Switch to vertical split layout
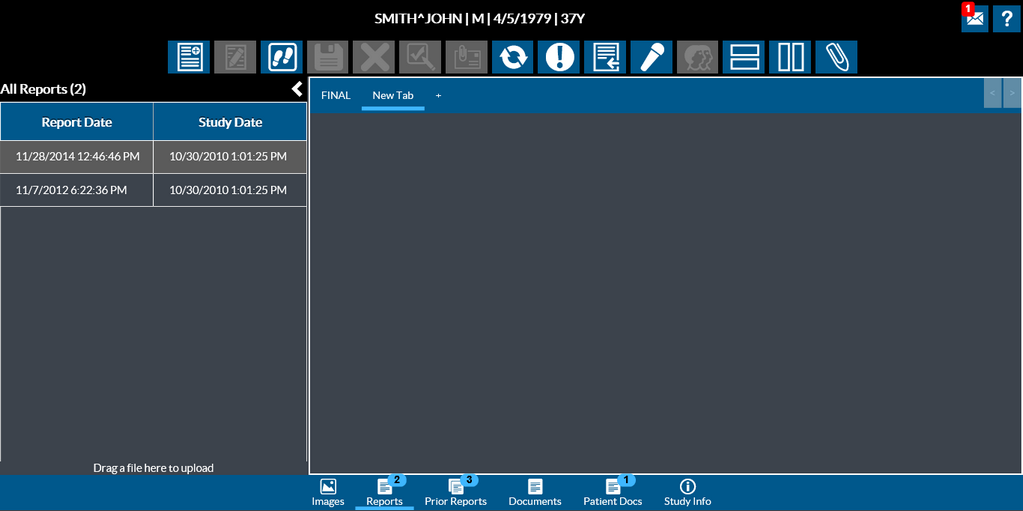Image resolution: width=1023 pixels, height=511 pixels. pos(790,57)
